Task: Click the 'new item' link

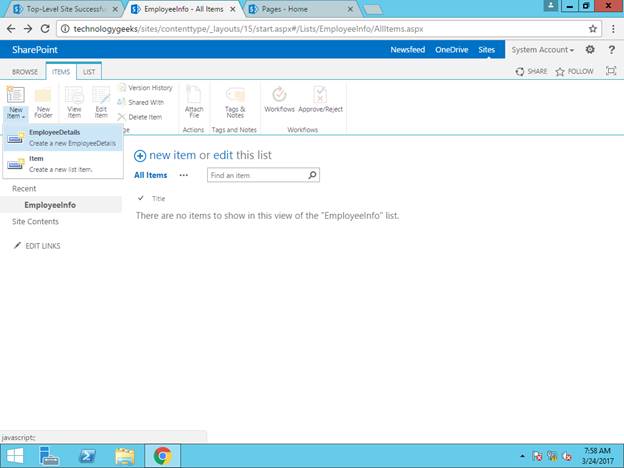Action: pos(172,155)
